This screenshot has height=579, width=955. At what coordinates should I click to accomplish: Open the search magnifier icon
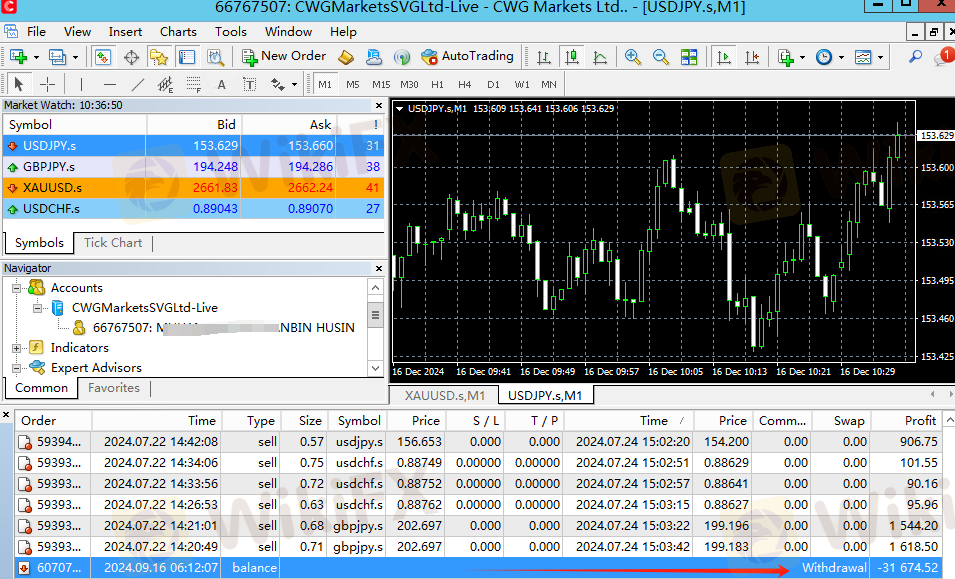[x=915, y=57]
